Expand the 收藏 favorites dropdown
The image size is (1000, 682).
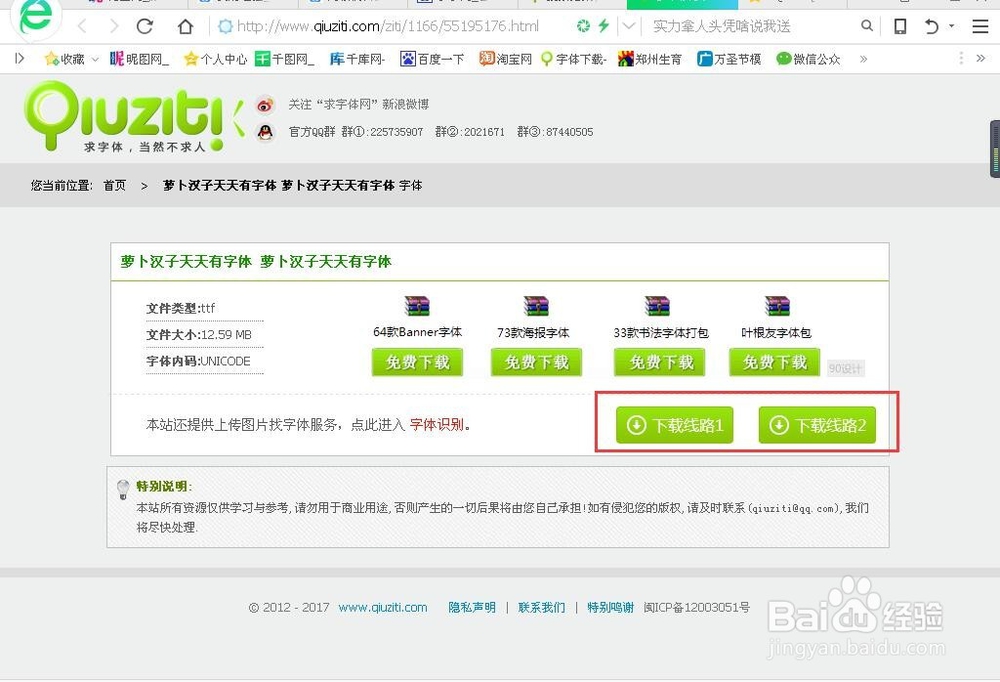tap(93, 57)
